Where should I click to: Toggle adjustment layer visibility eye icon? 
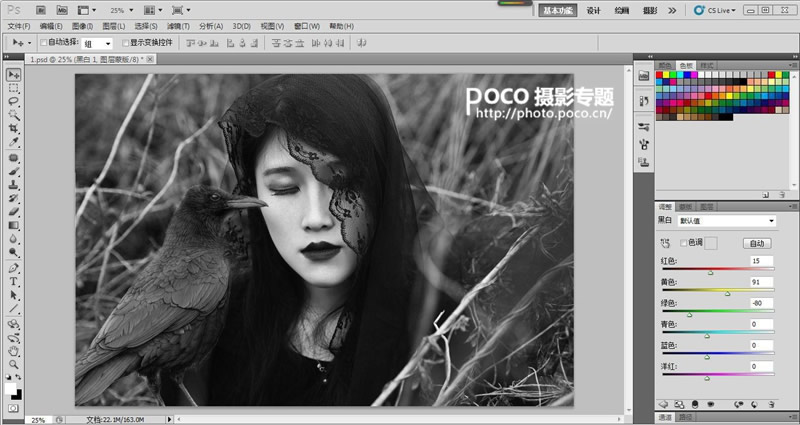click(x=709, y=404)
